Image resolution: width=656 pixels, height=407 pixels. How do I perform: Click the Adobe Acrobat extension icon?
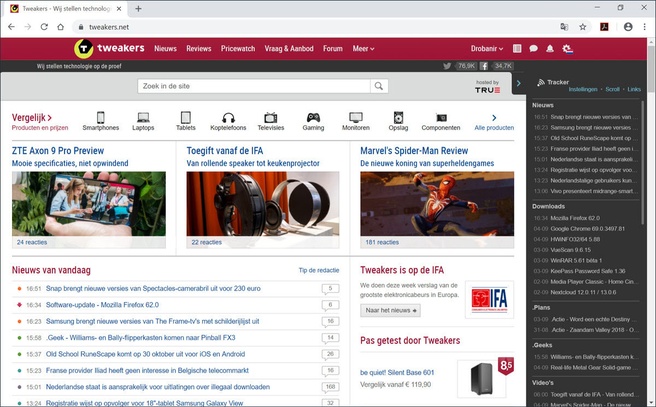pos(604,27)
